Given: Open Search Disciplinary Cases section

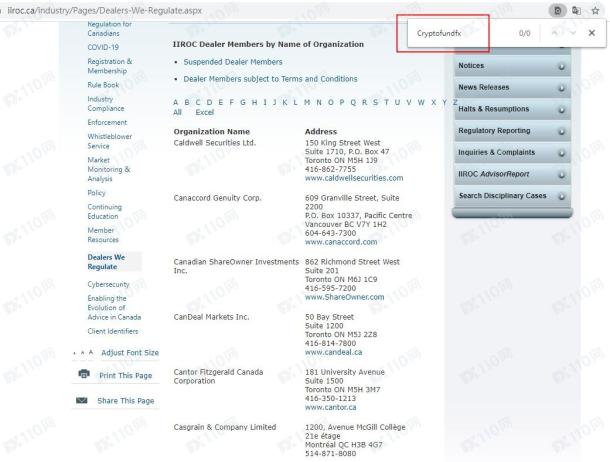Looking at the screenshot, I should 502,196.
